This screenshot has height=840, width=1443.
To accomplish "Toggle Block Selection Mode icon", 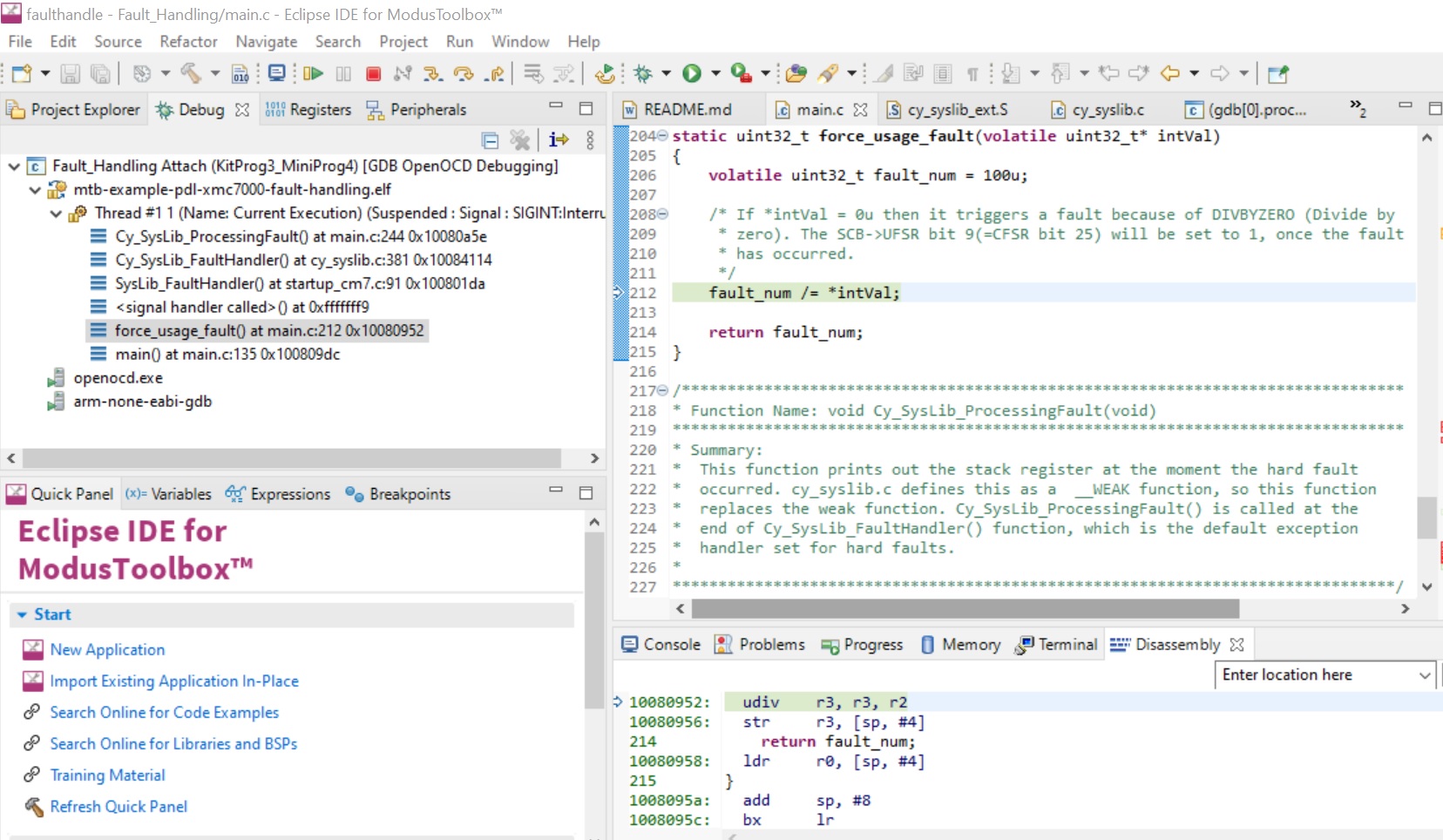I will (943, 74).
